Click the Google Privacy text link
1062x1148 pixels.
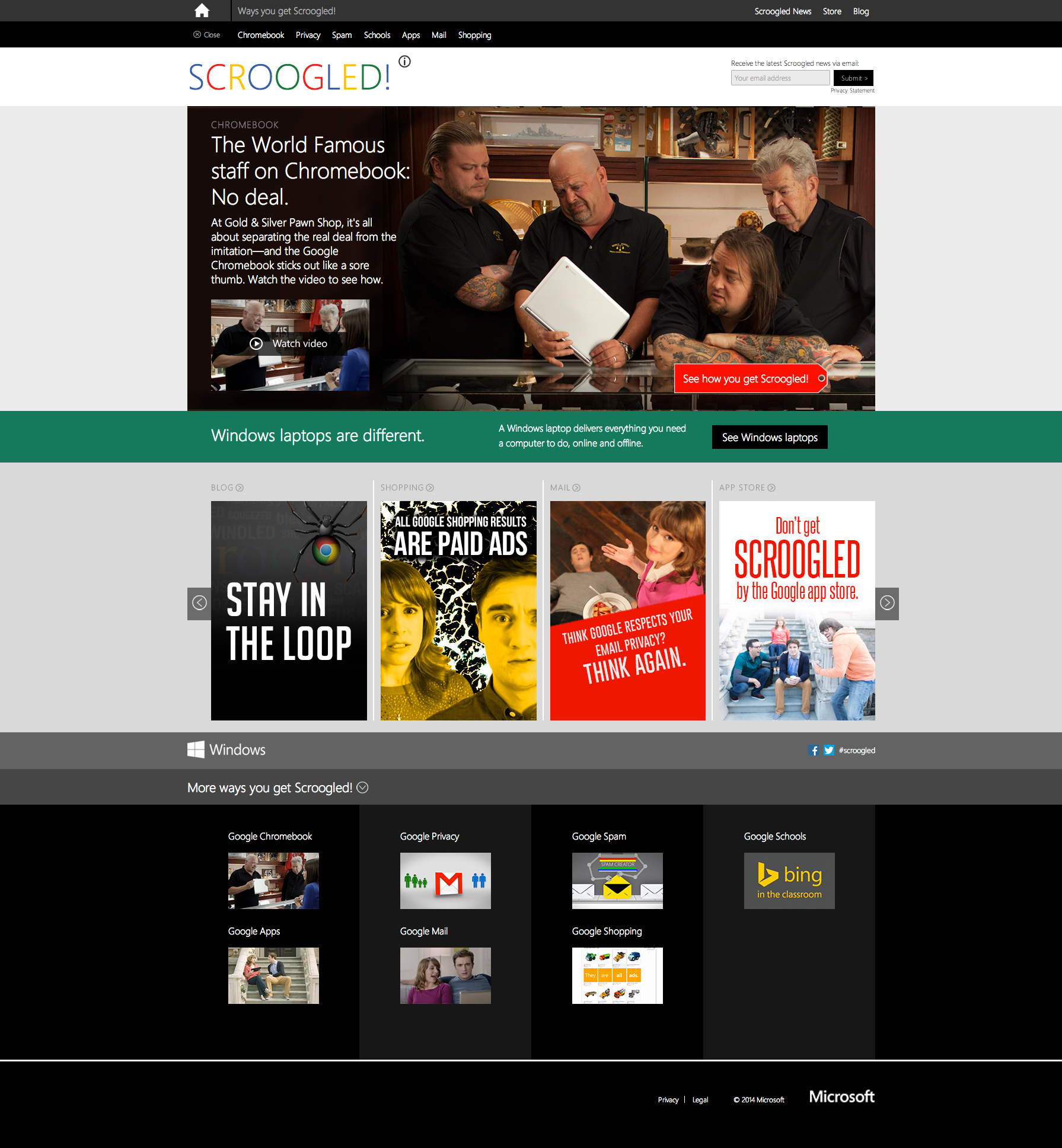(429, 836)
